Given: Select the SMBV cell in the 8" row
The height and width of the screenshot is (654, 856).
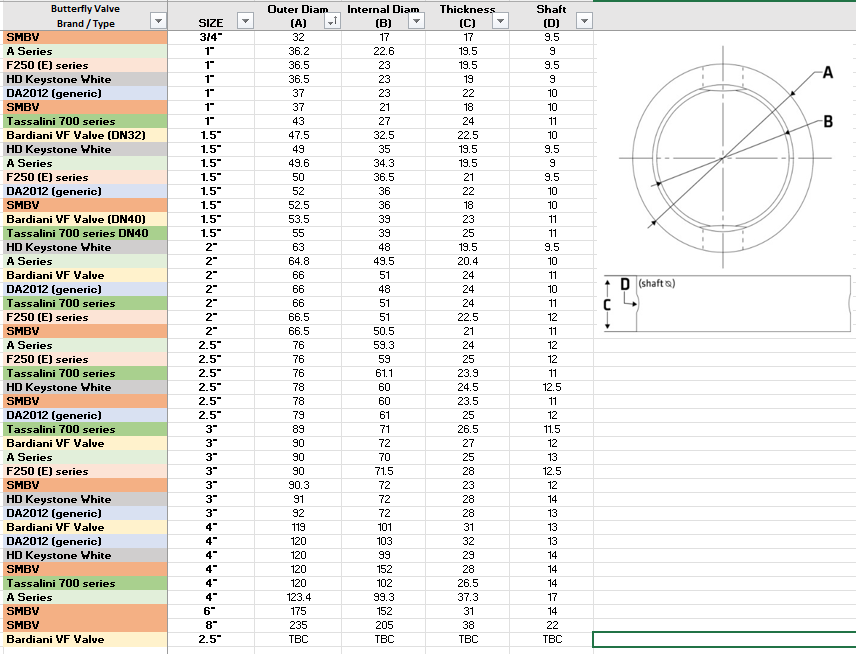Looking at the screenshot, I should 85,625.
